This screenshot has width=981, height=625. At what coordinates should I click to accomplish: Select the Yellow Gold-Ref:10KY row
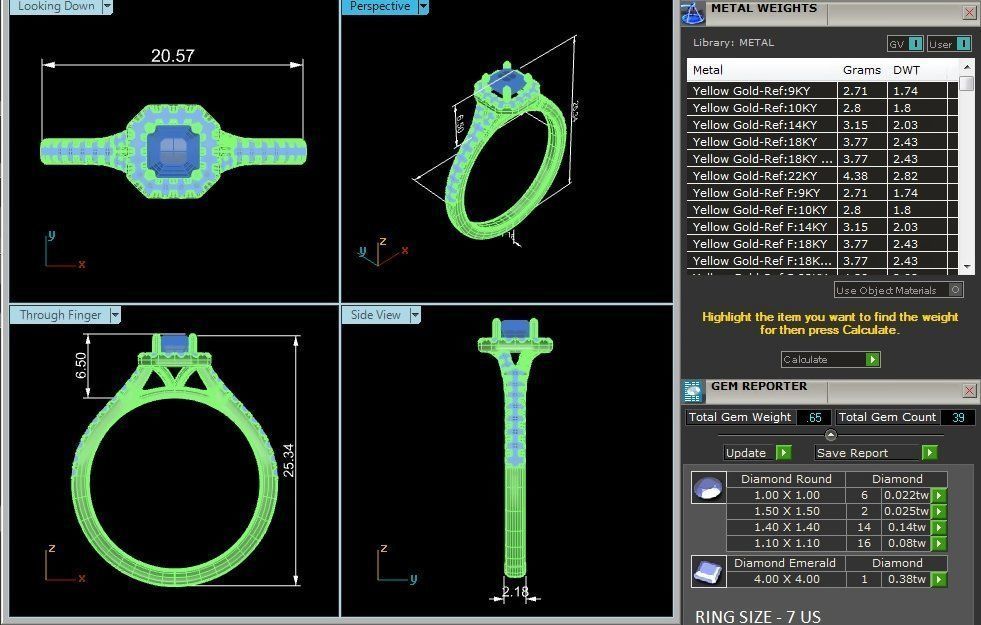pyautogui.click(x=822, y=108)
